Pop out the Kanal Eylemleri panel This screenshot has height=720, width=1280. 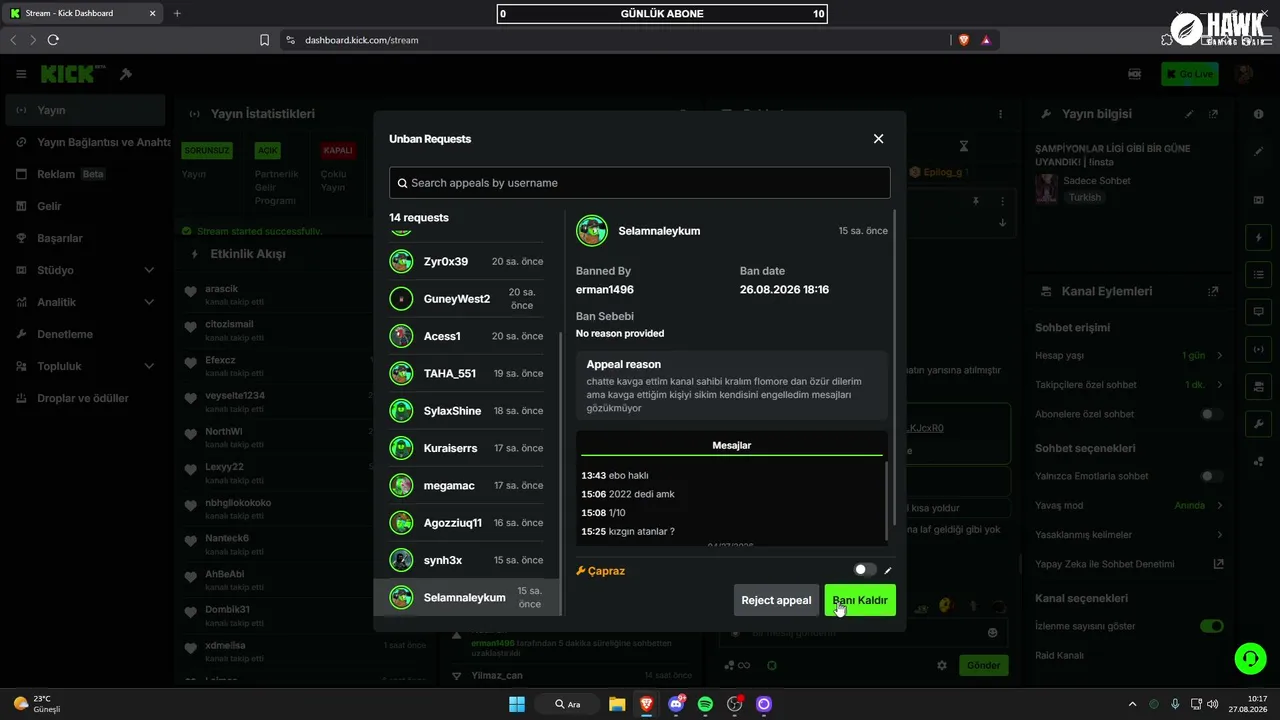[1213, 291]
